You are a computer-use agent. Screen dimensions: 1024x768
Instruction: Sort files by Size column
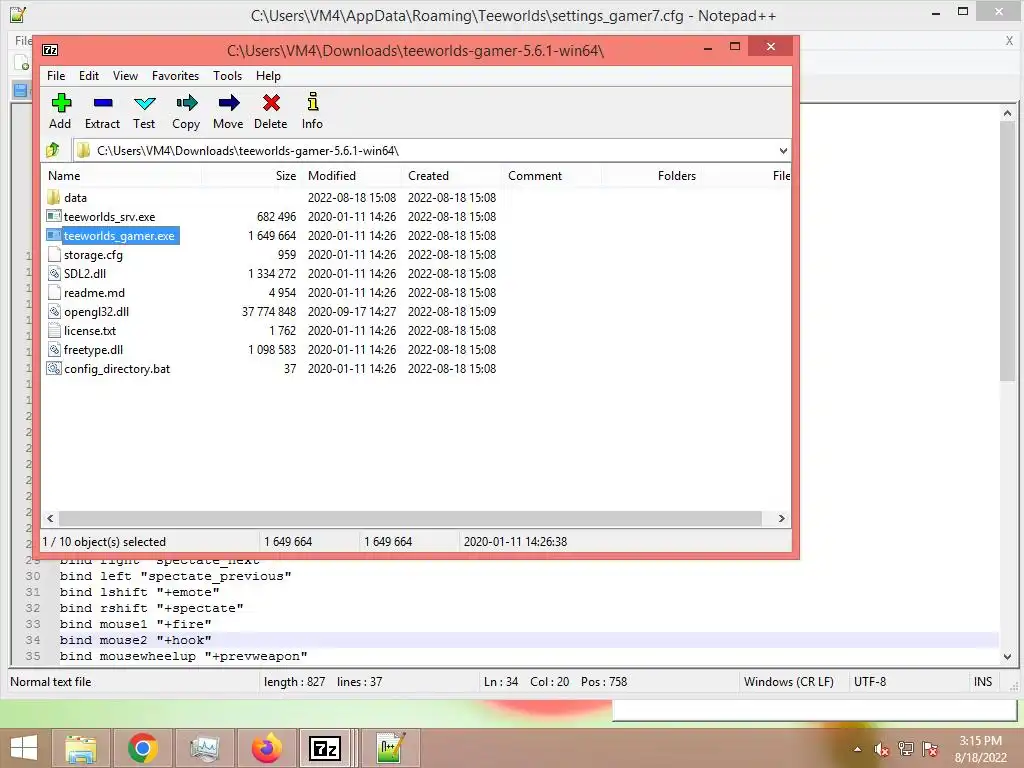(x=251, y=176)
